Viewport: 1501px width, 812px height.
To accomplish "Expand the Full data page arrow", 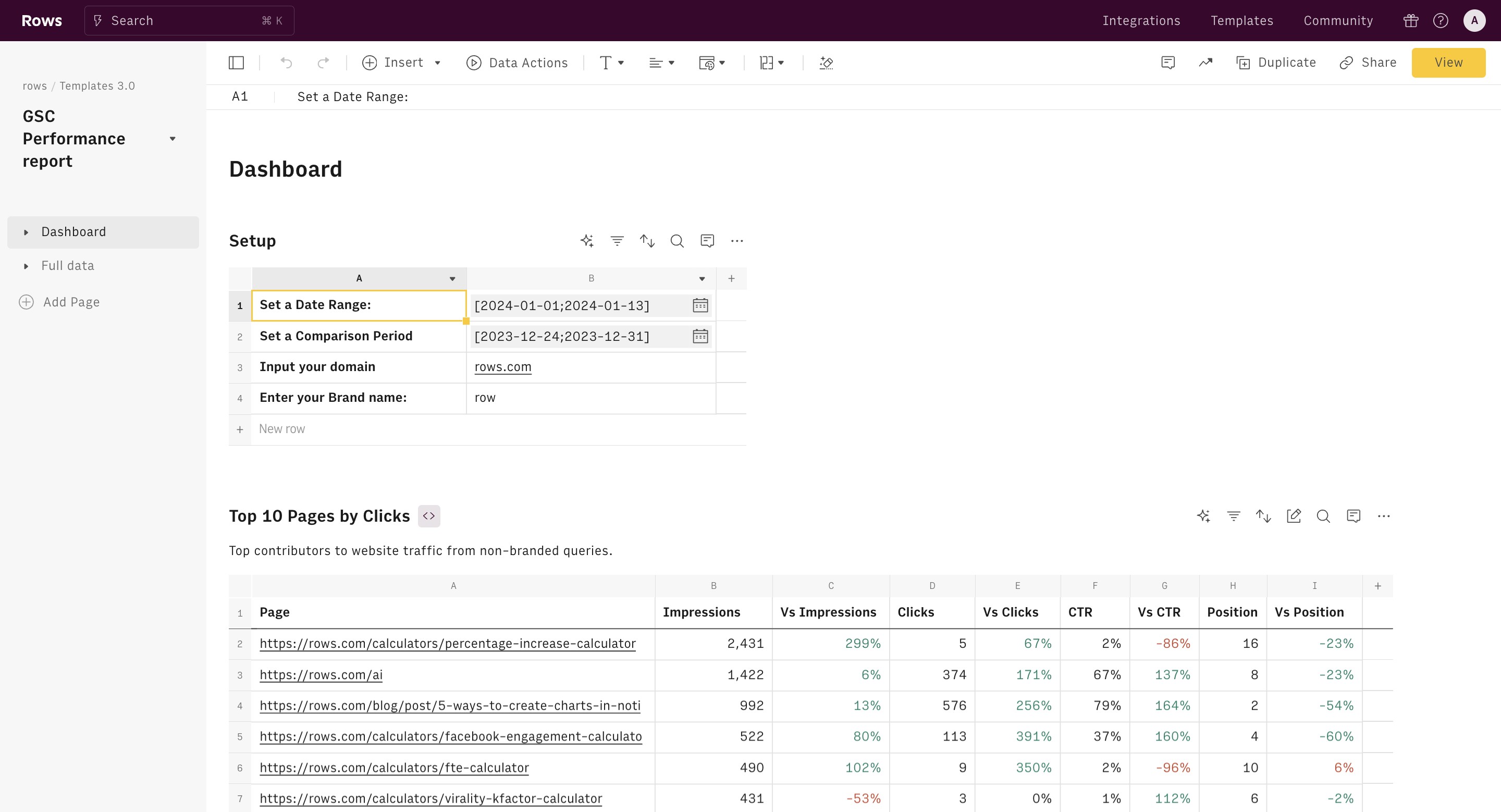I will [26, 266].
